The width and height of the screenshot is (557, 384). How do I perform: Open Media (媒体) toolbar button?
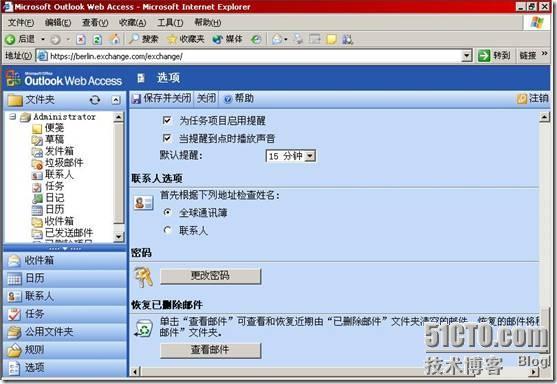(x=227, y=39)
